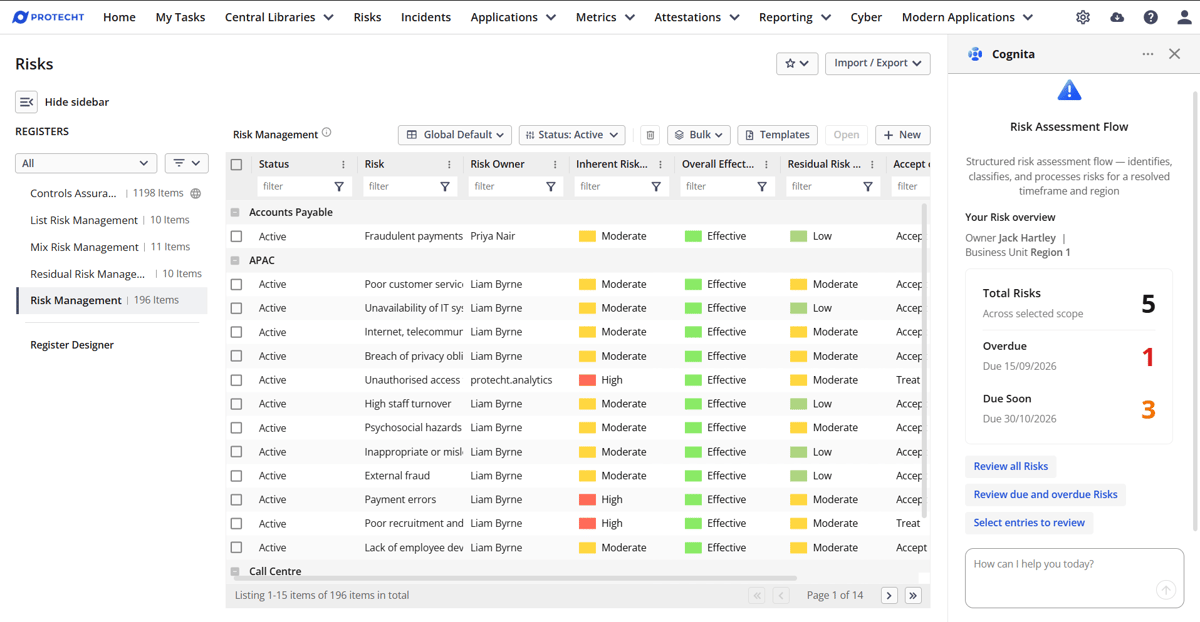Click Review all Risks
The width and height of the screenshot is (1200, 622).
point(1011,466)
